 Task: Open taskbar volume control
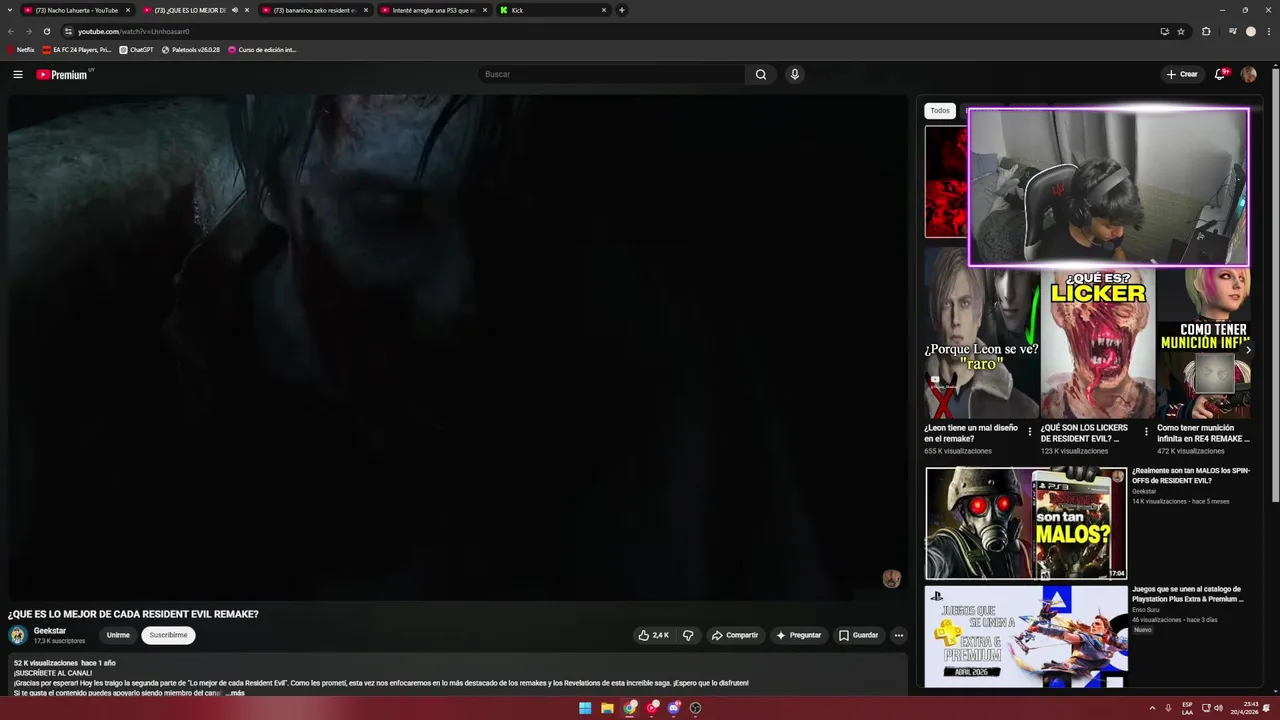[x=1218, y=708]
